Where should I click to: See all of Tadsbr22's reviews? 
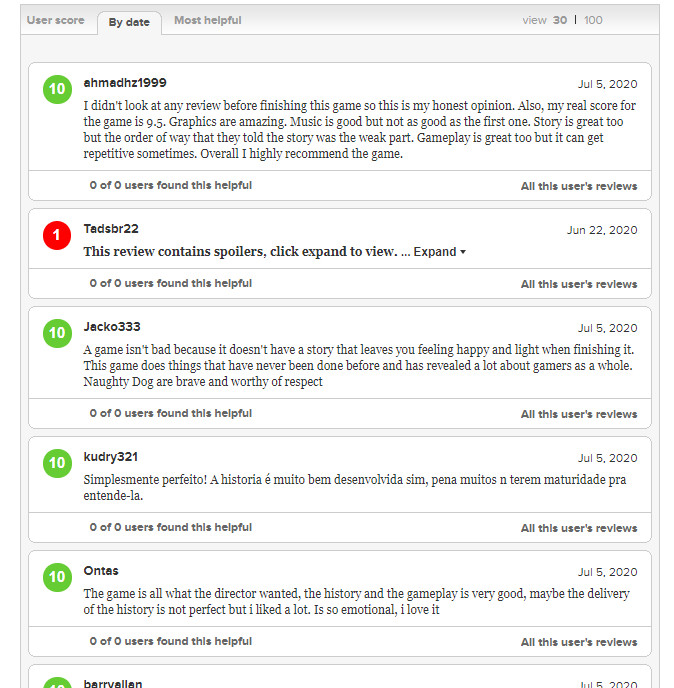578,284
